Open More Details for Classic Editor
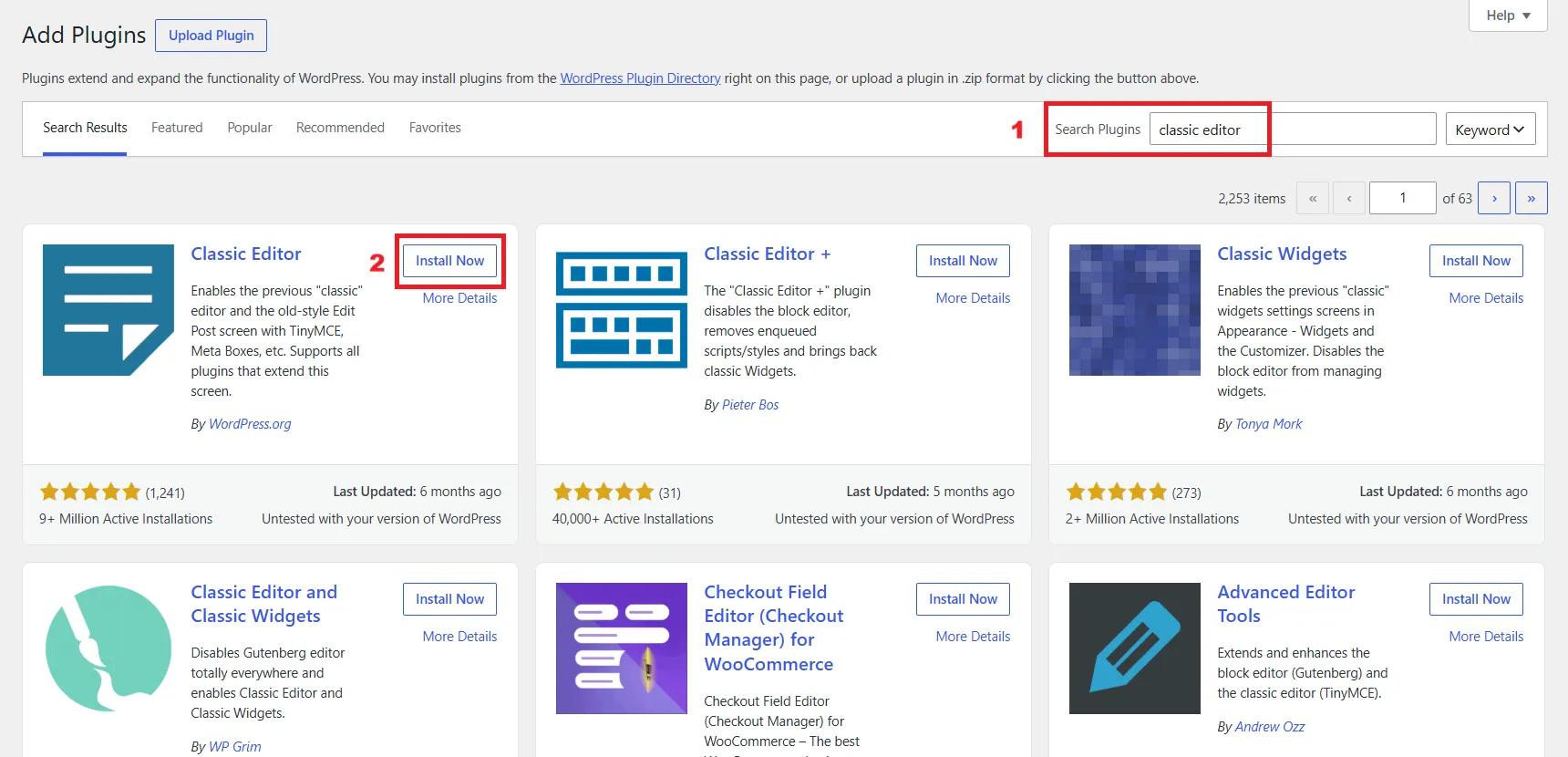Image resolution: width=1568 pixels, height=757 pixels. [459, 298]
